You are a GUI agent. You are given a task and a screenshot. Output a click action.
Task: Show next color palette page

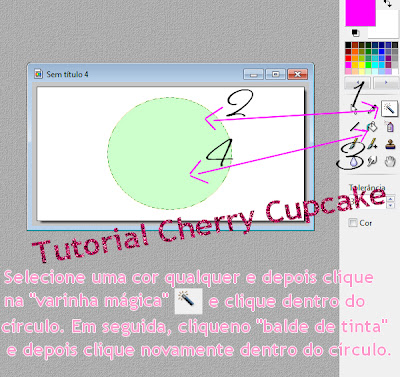click(386, 82)
